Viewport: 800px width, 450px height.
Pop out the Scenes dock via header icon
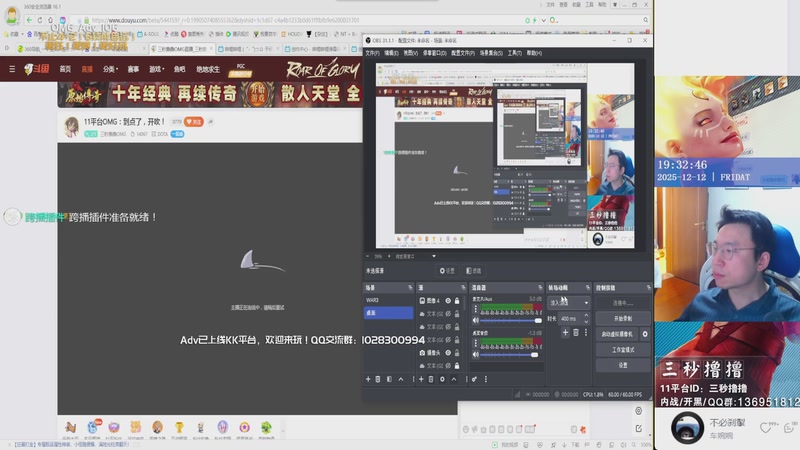tap(410, 288)
